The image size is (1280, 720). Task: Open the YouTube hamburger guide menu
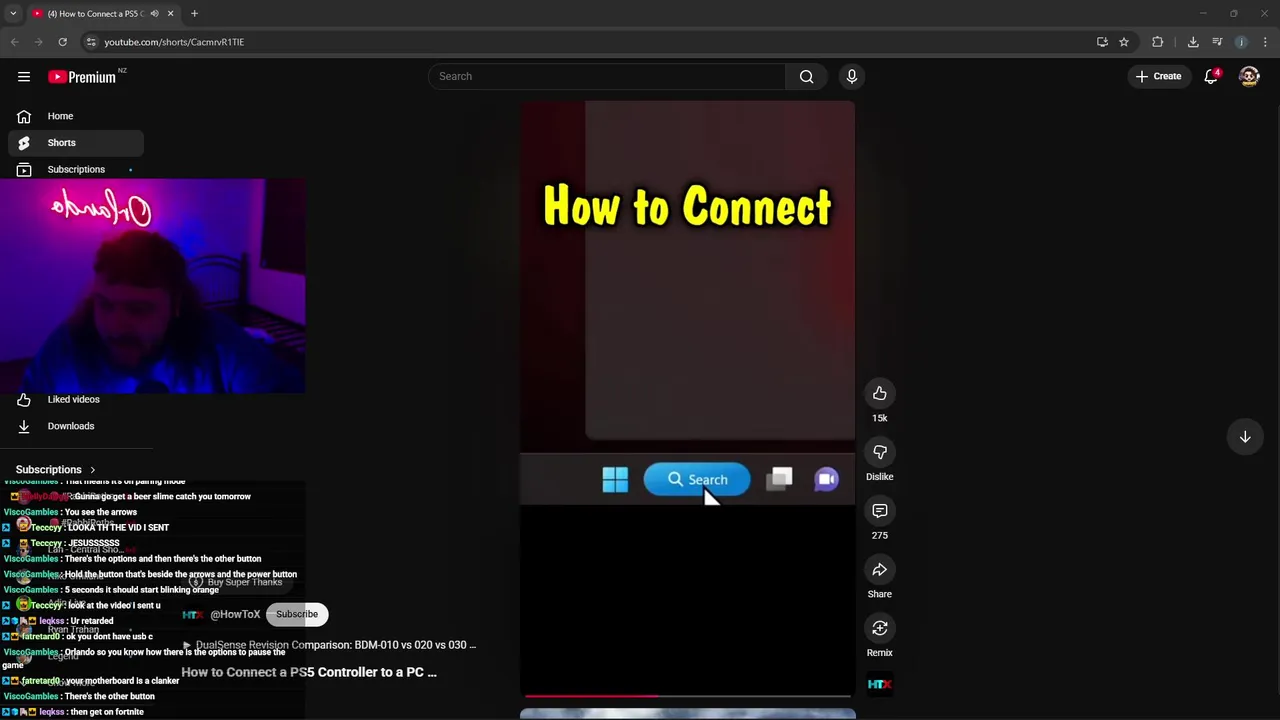[x=24, y=76]
